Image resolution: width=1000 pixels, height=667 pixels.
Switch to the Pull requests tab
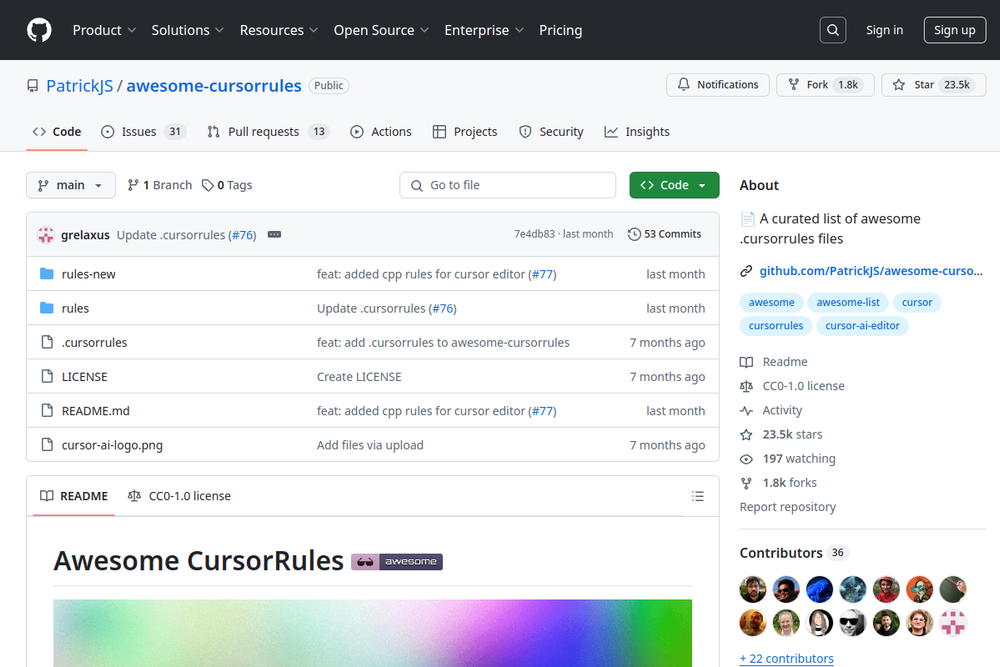268,131
